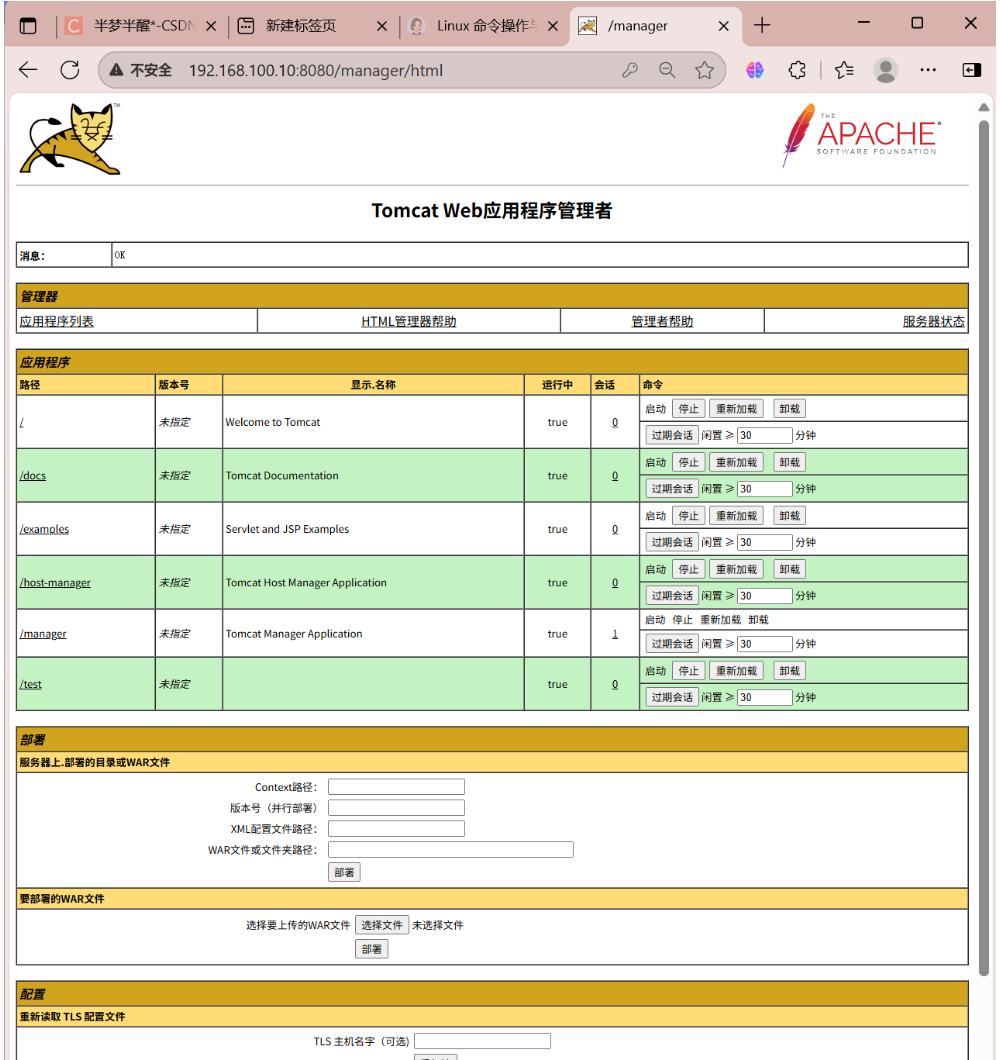This screenshot has width=1000, height=1060.
Task: Click session count 1 for /manager
Action: point(615,633)
